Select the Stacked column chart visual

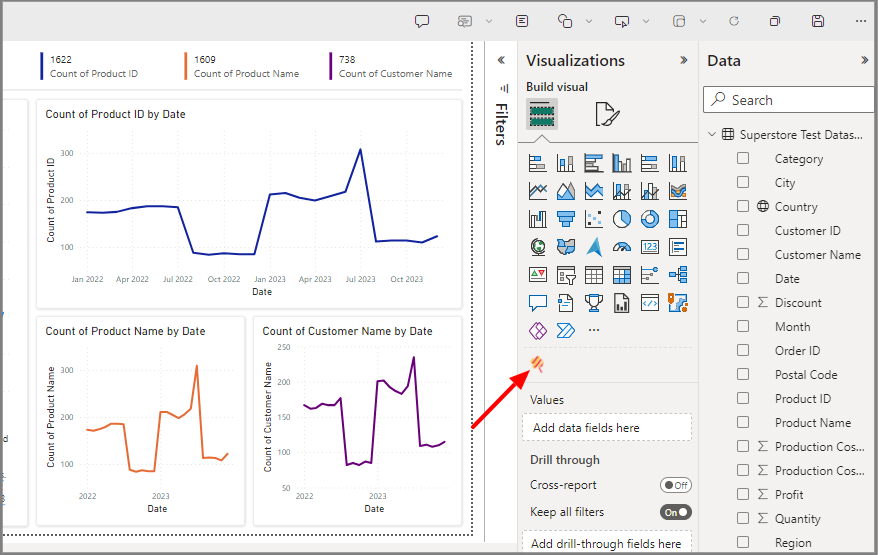point(566,164)
